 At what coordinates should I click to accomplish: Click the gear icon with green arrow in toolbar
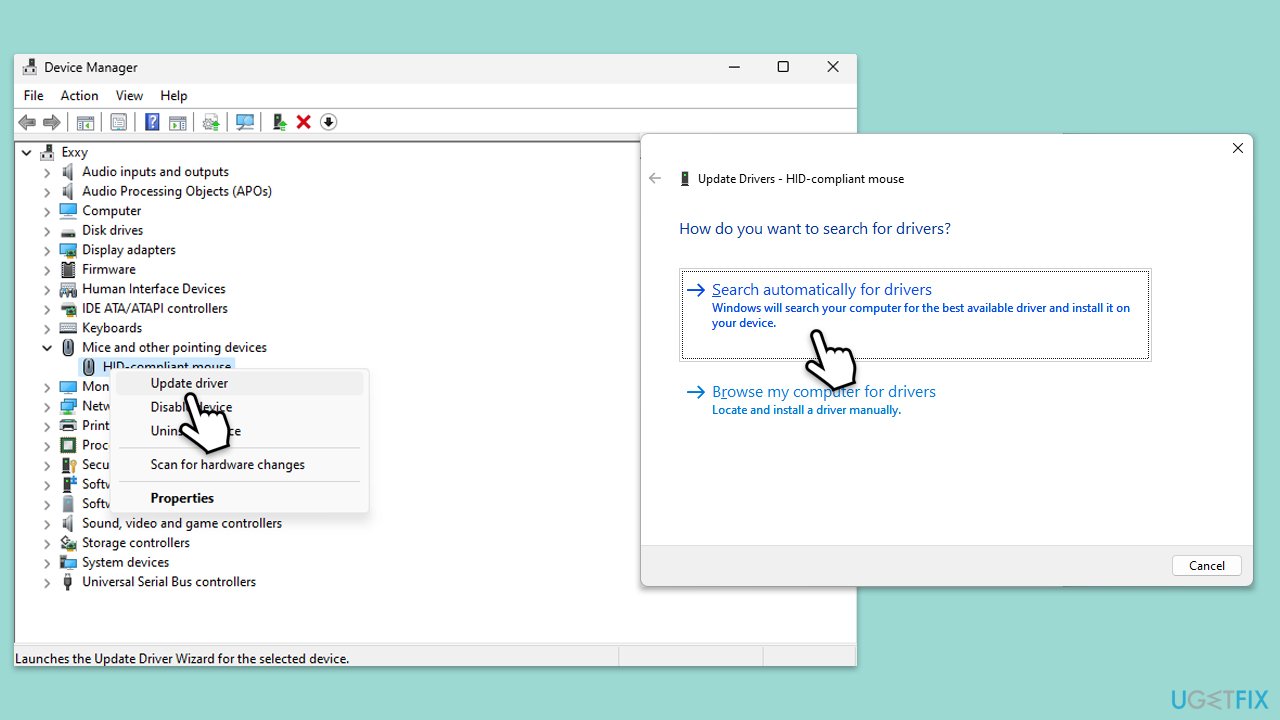point(211,122)
